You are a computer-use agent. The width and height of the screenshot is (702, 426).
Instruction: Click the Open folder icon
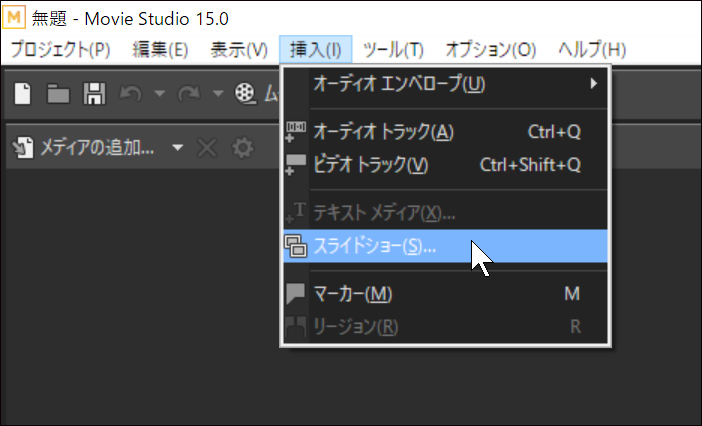(59, 94)
